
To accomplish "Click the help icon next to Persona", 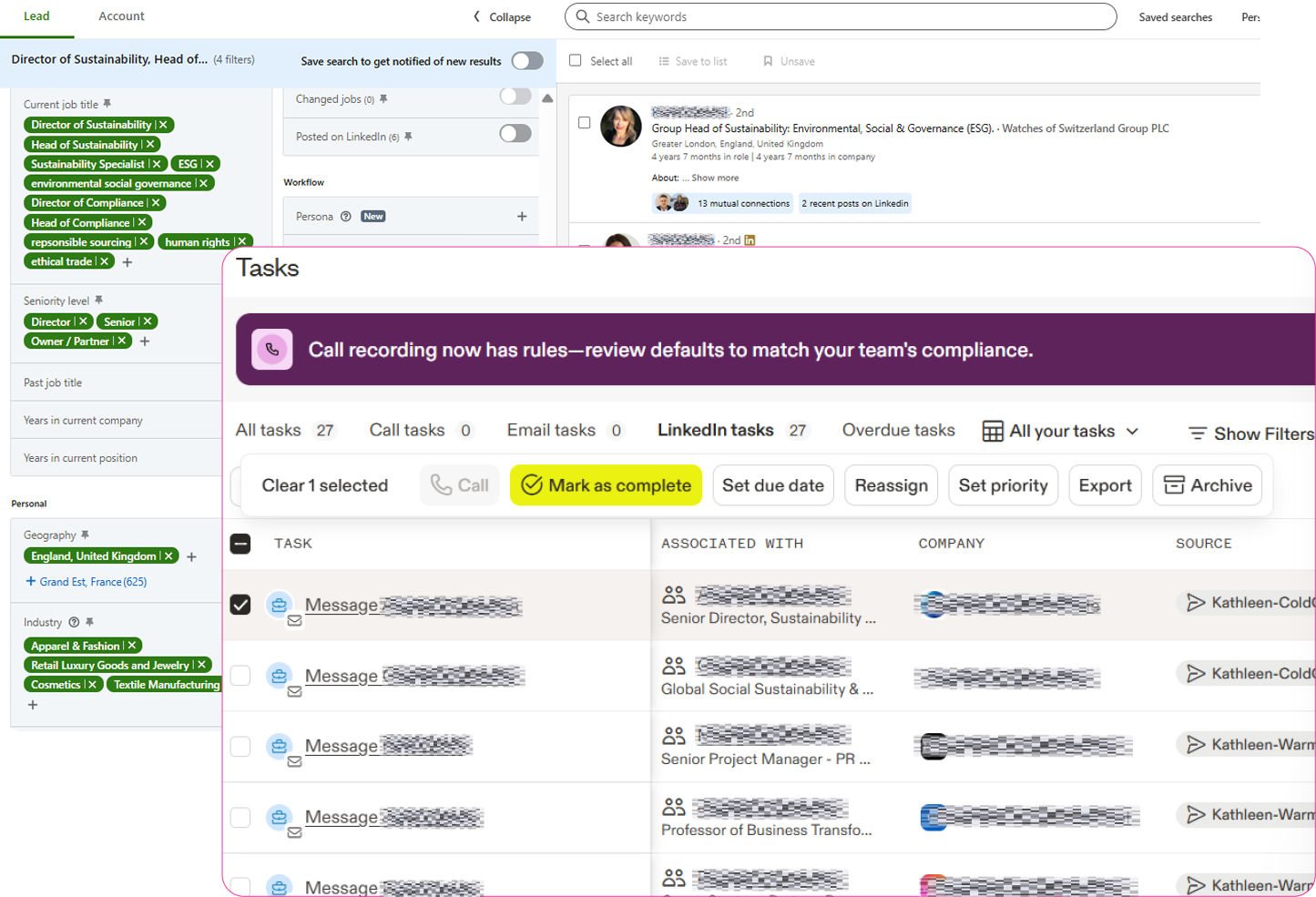I will 346,217.
